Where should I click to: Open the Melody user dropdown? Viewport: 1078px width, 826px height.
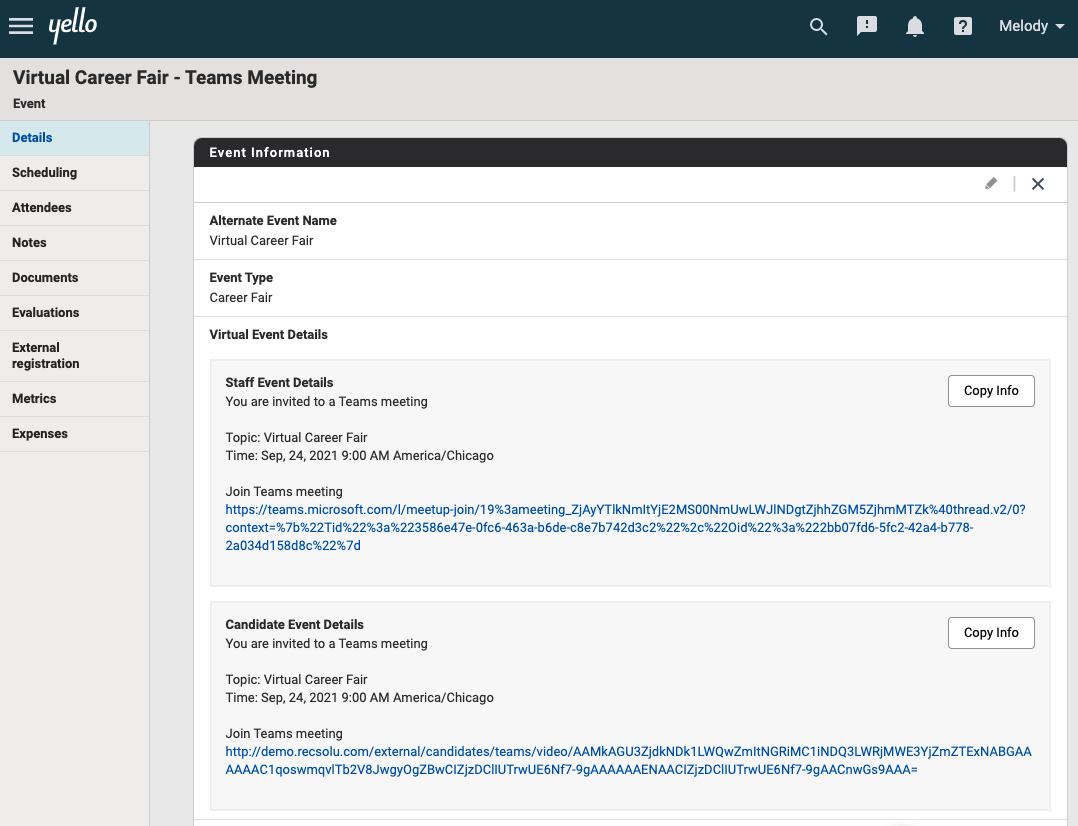tap(1030, 26)
